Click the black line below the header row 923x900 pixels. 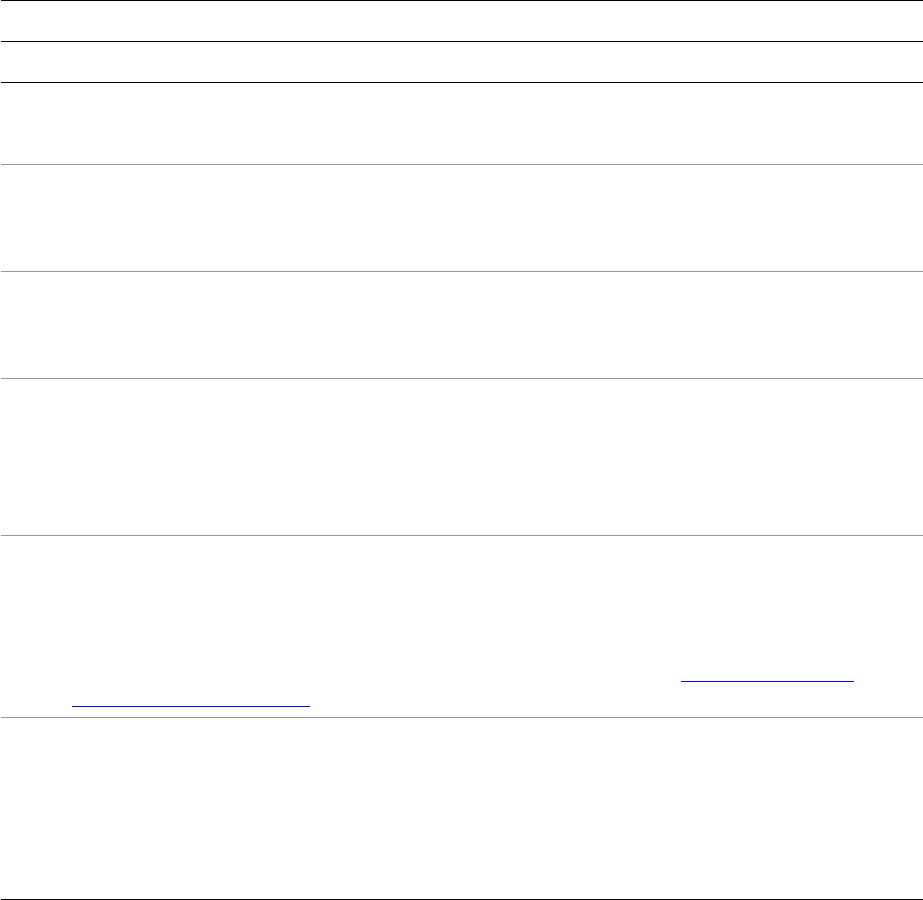point(461,82)
